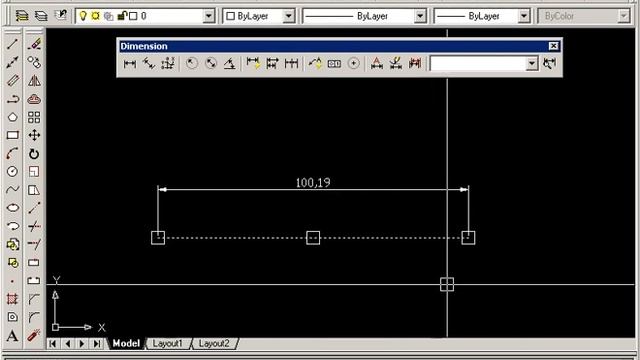Click the Dimension Text Edit tool
Screen dimensions: 640x360
click(396, 64)
